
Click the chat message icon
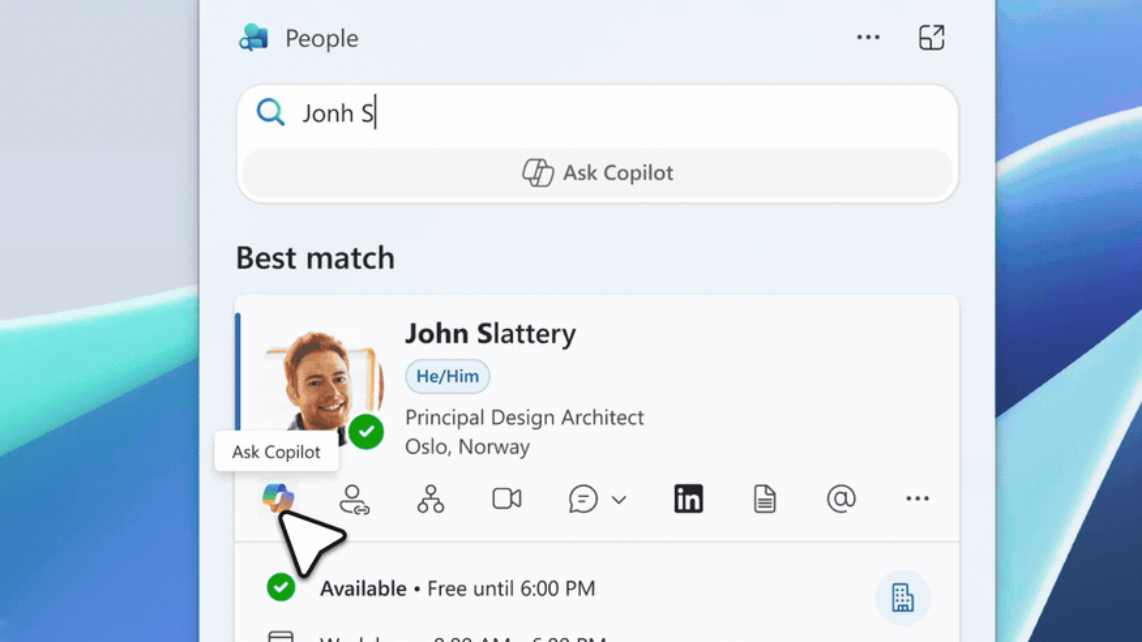pyautogui.click(x=583, y=499)
